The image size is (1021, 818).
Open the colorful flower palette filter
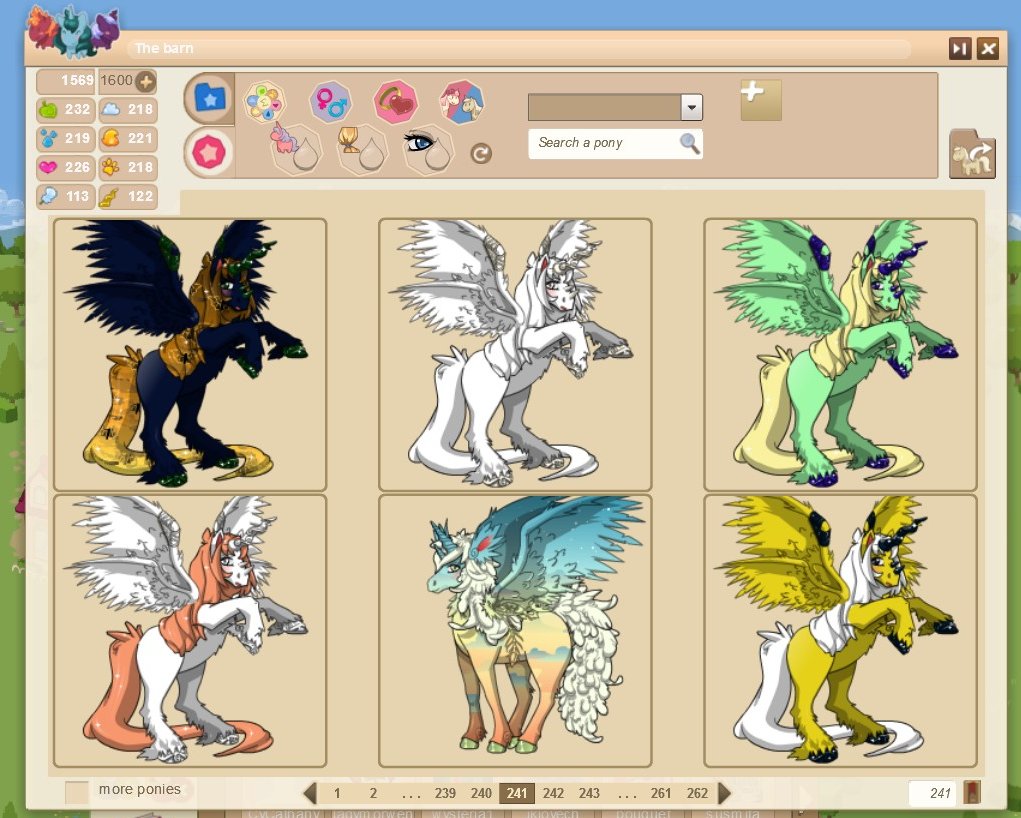(264, 102)
